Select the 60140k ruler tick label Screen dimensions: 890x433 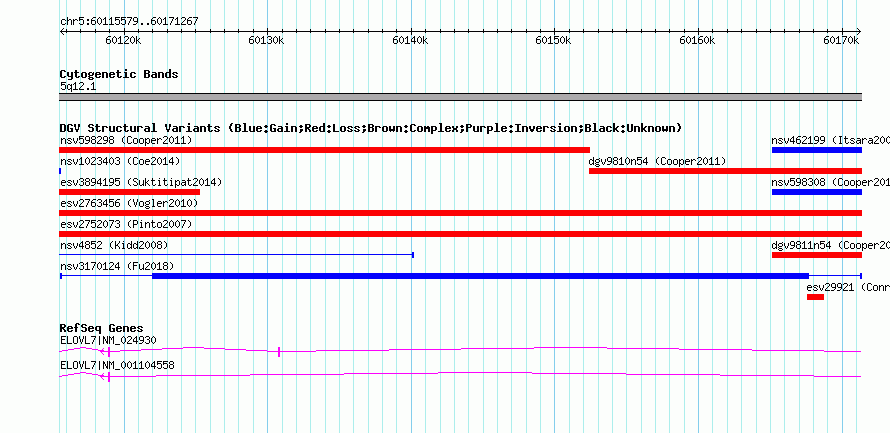pos(410,40)
